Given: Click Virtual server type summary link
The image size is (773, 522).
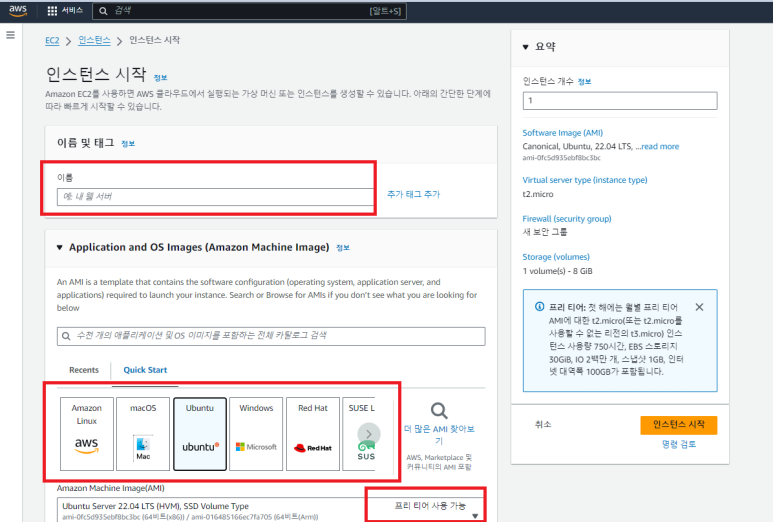Looking at the screenshot, I should tap(585, 180).
